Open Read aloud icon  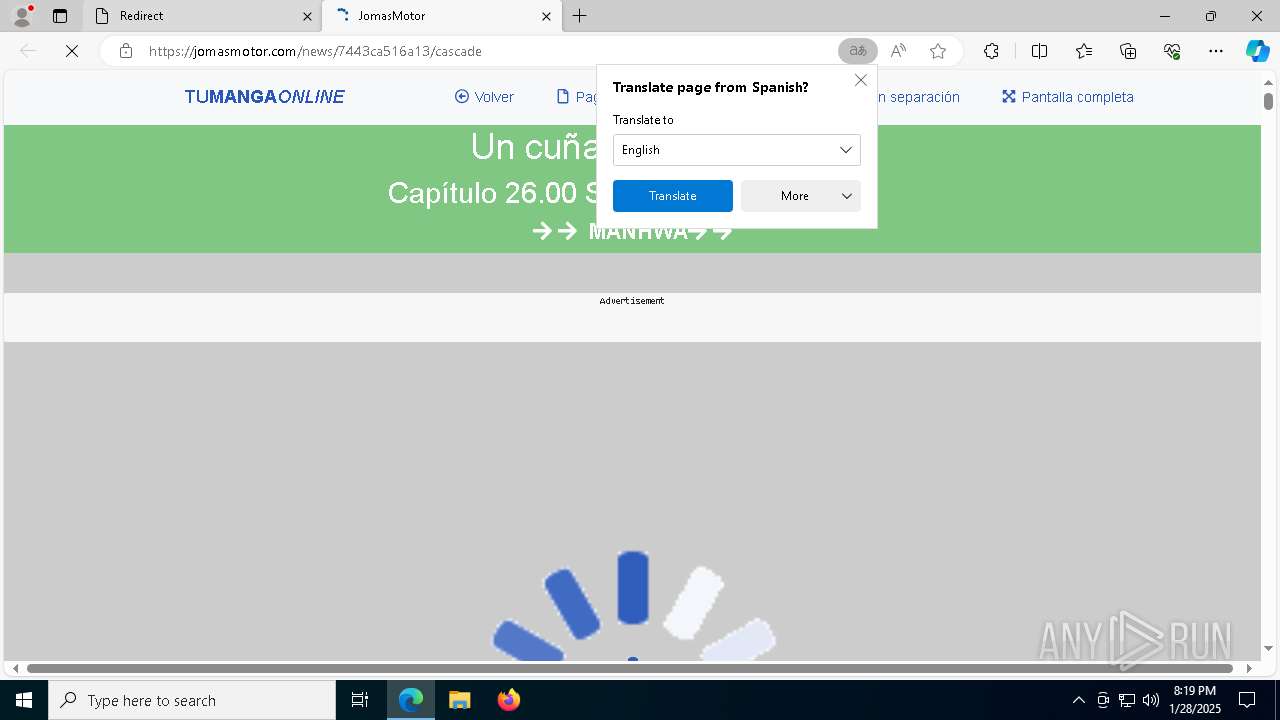[898, 51]
